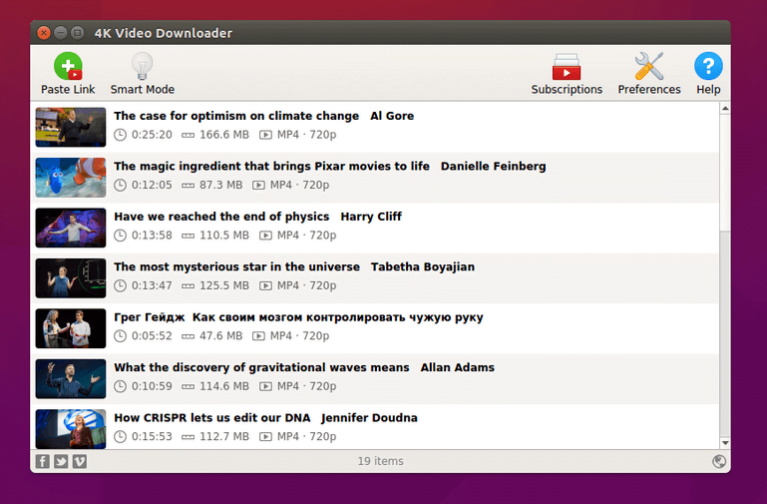Viewport: 767px width, 504px height.
Task: Click the '87.3 MB' file size text
Action: [221, 185]
